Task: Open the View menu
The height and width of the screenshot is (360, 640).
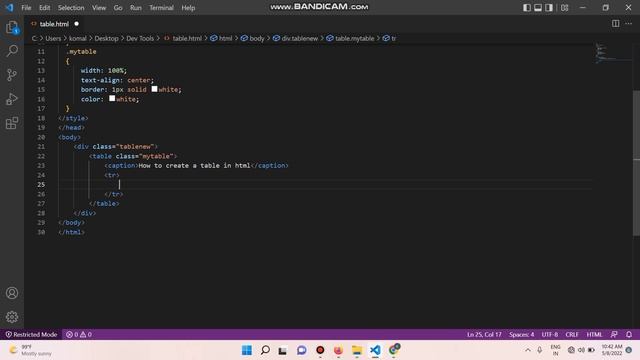Action: click(x=99, y=8)
